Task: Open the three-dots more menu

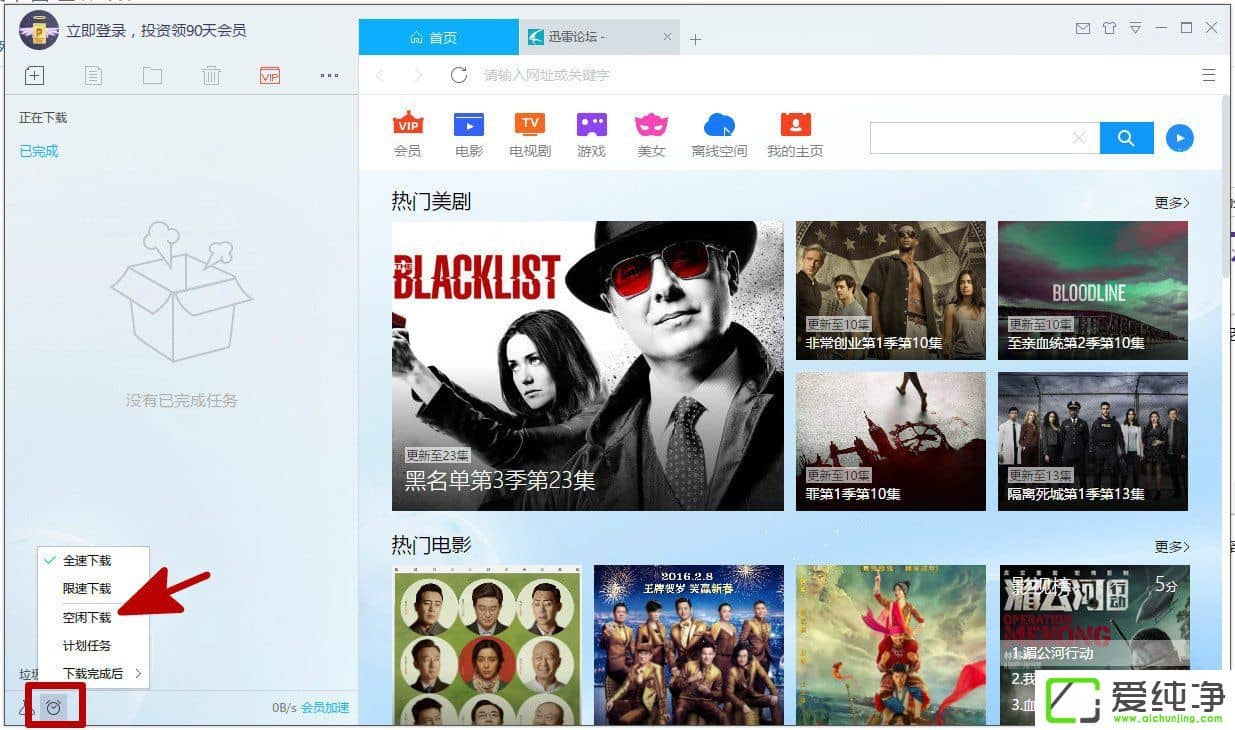Action: (x=329, y=75)
